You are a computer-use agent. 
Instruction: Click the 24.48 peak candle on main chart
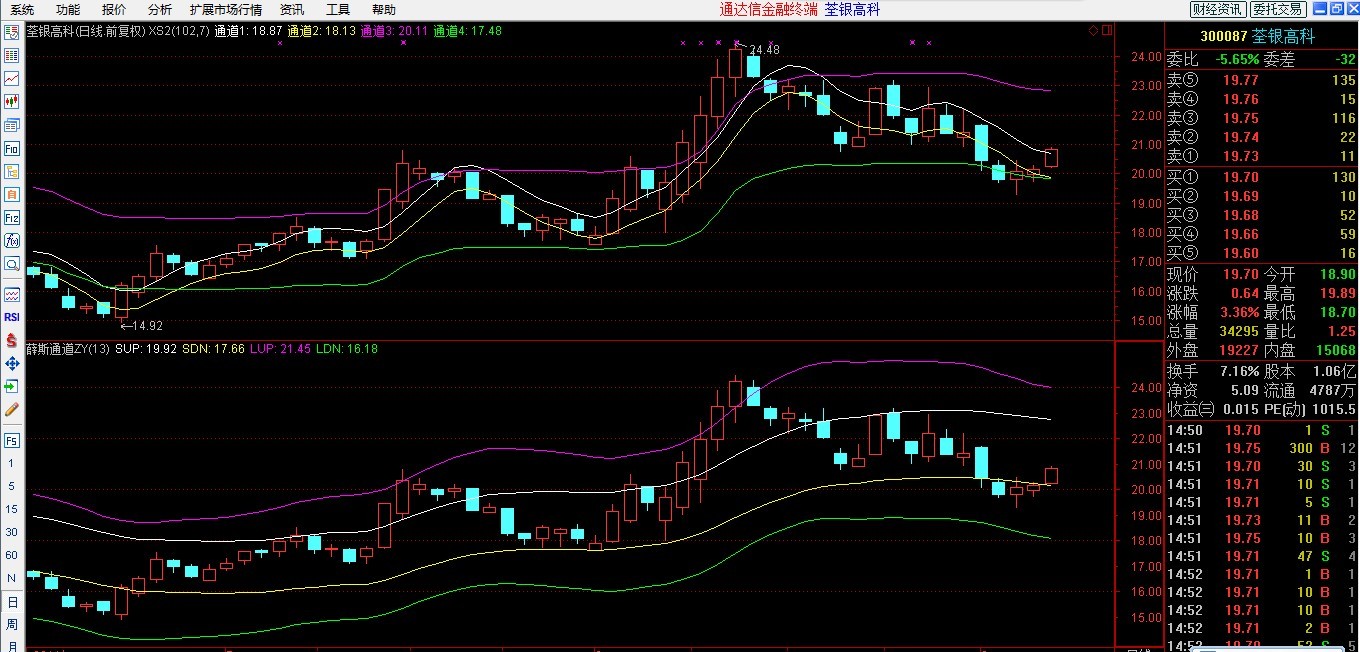coord(736,62)
